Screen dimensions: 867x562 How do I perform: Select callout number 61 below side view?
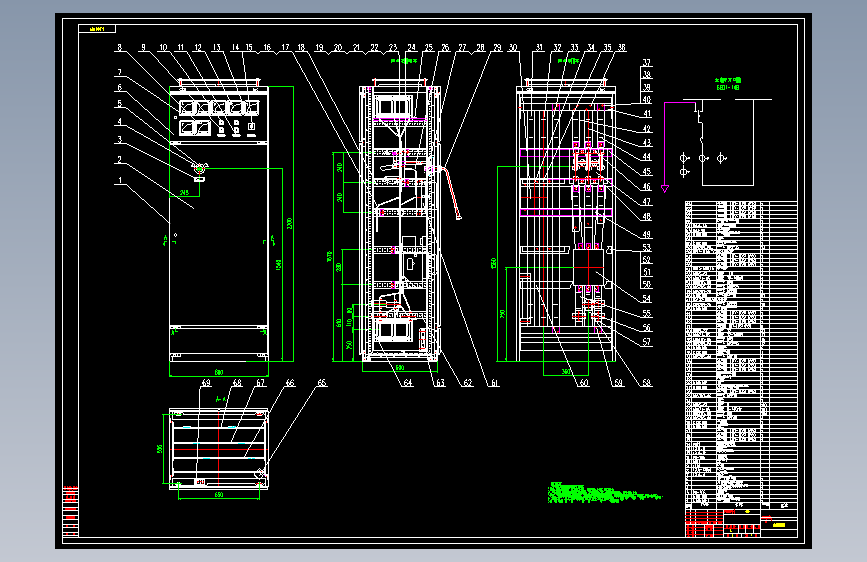point(494,383)
